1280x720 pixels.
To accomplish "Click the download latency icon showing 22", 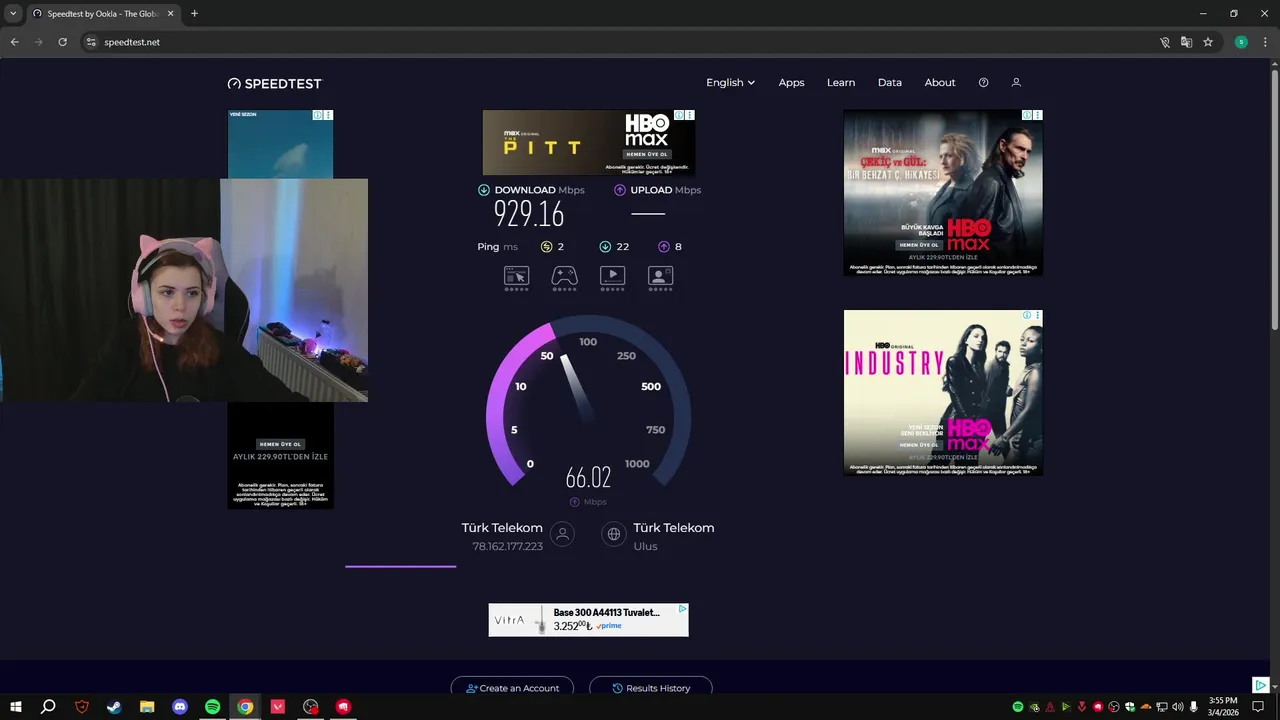I will click(605, 247).
